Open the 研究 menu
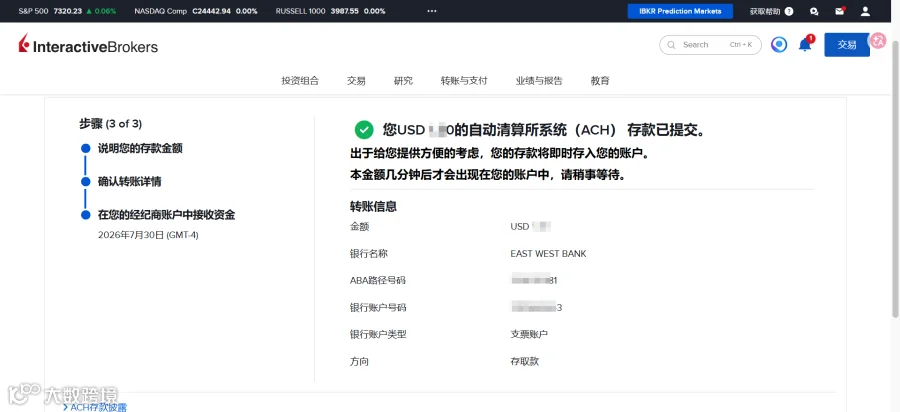 (404, 81)
